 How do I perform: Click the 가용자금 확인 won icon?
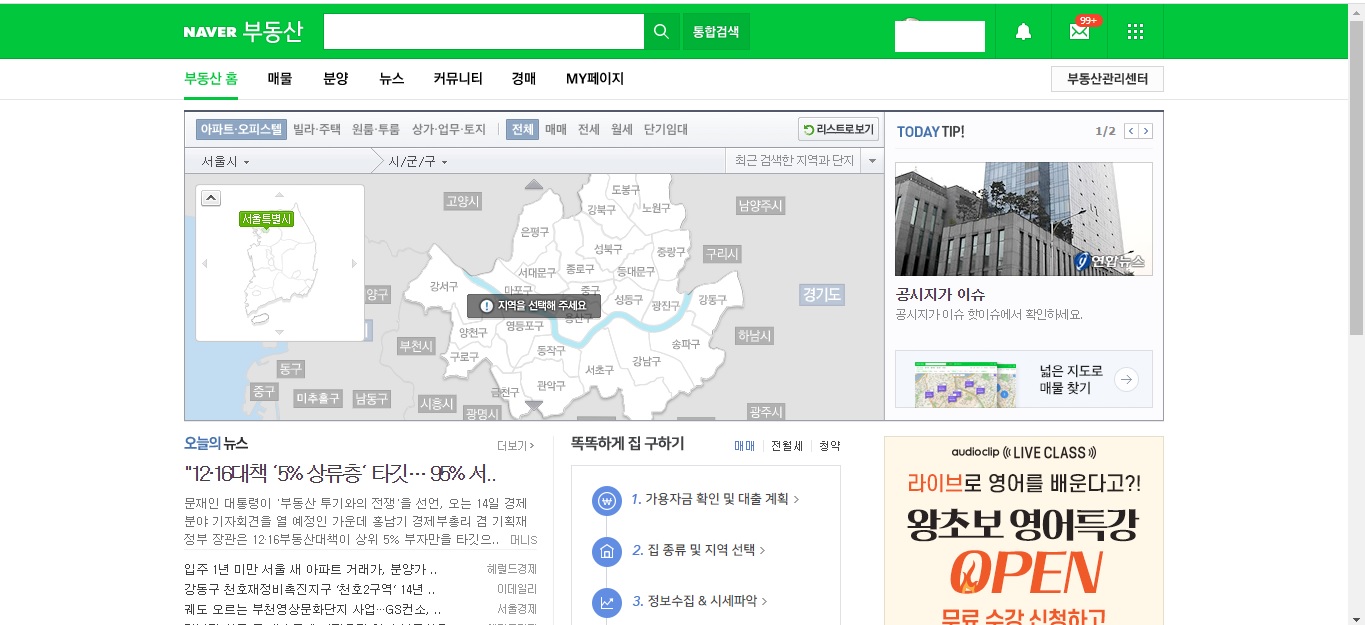(606, 500)
